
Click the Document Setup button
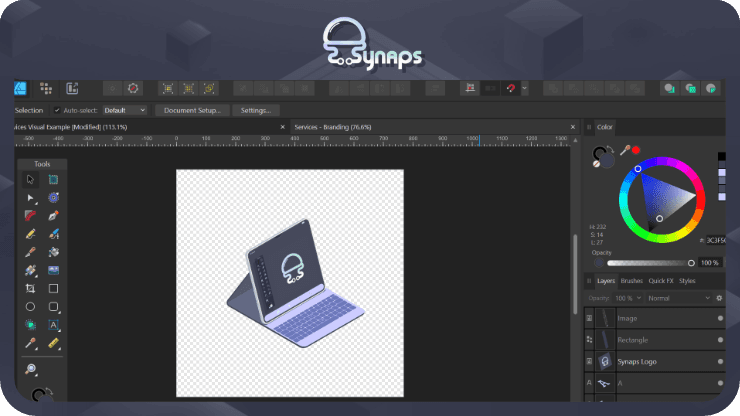point(192,110)
